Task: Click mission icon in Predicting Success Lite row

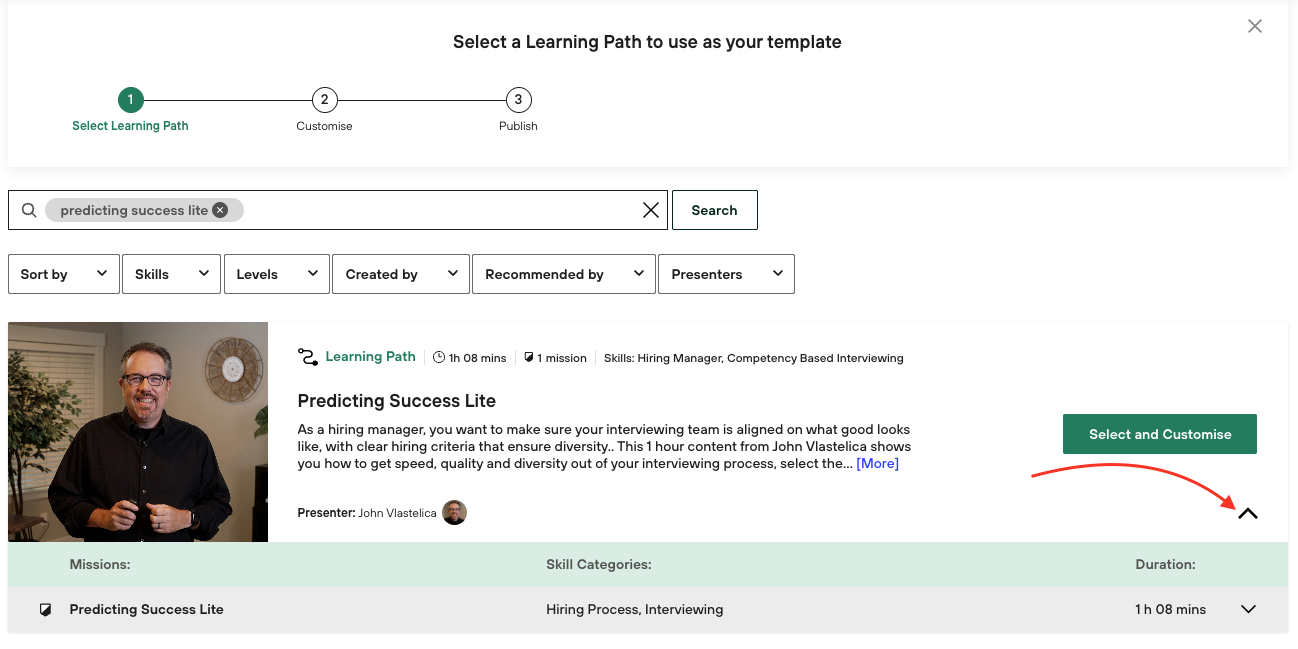Action: pos(45,610)
